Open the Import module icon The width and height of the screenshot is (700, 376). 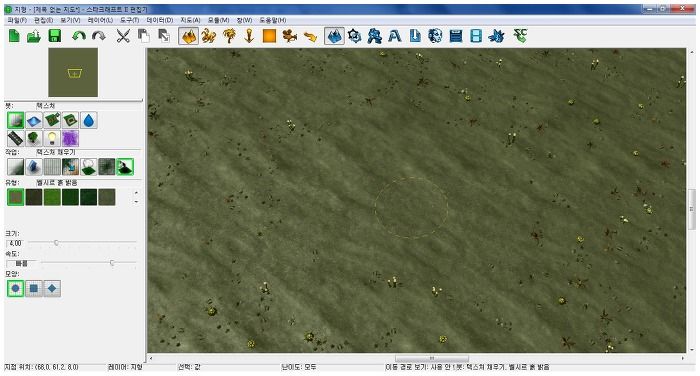pos(415,36)
